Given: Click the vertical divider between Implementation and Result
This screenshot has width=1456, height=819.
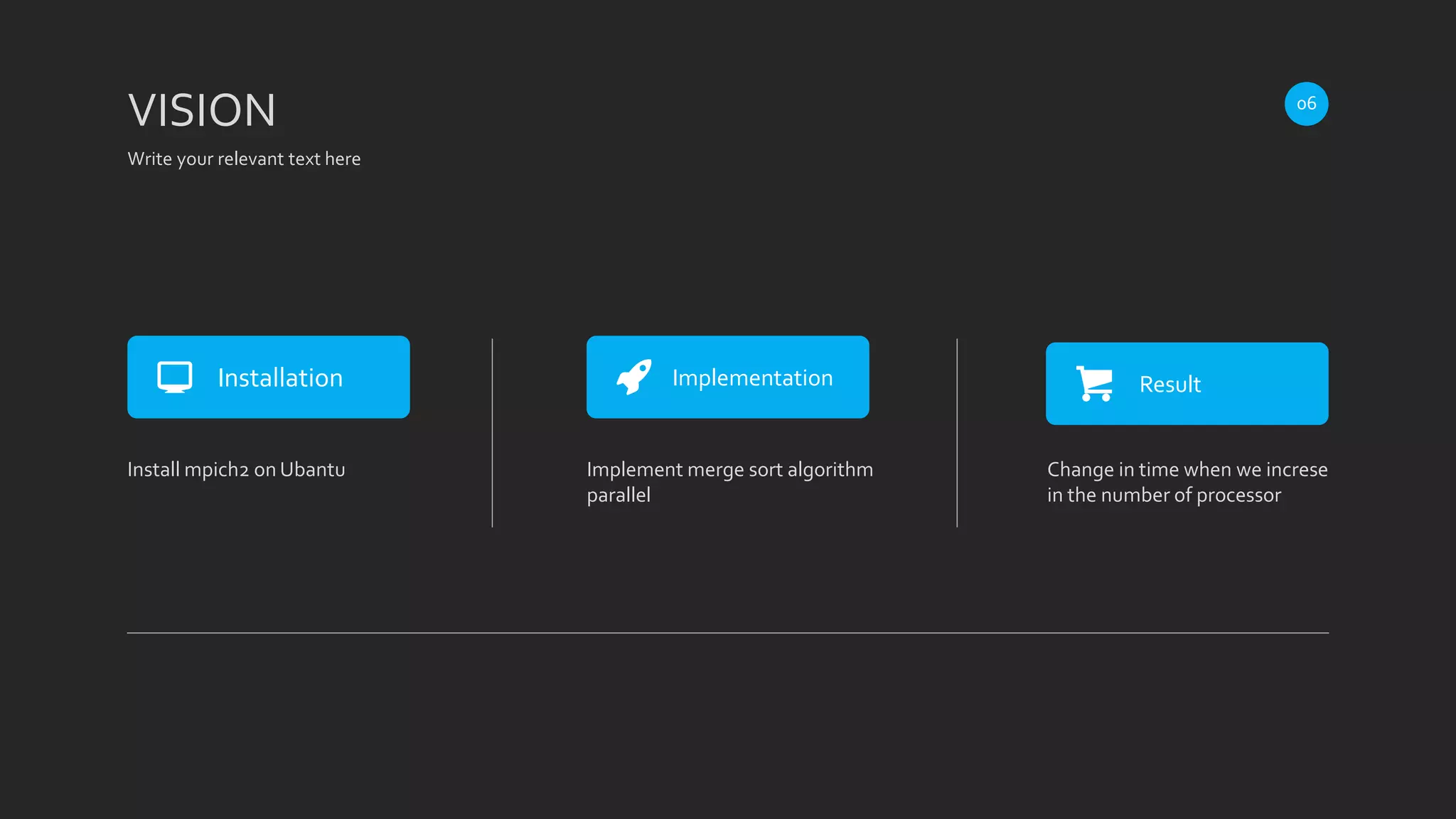Looking at the screenshot, I should click(957, 433).
